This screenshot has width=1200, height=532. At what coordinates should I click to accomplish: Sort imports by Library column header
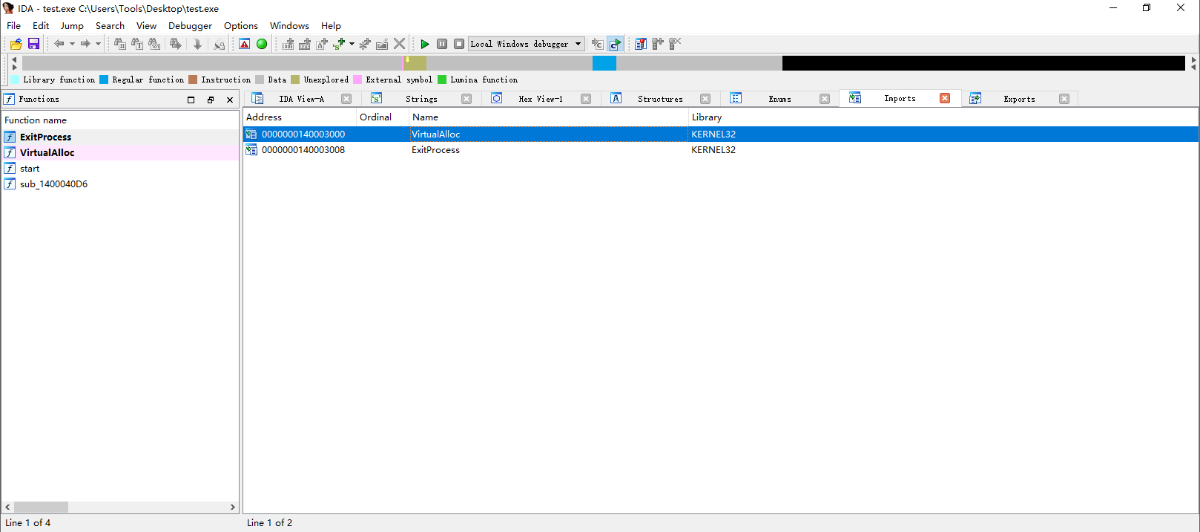point(943,117)
